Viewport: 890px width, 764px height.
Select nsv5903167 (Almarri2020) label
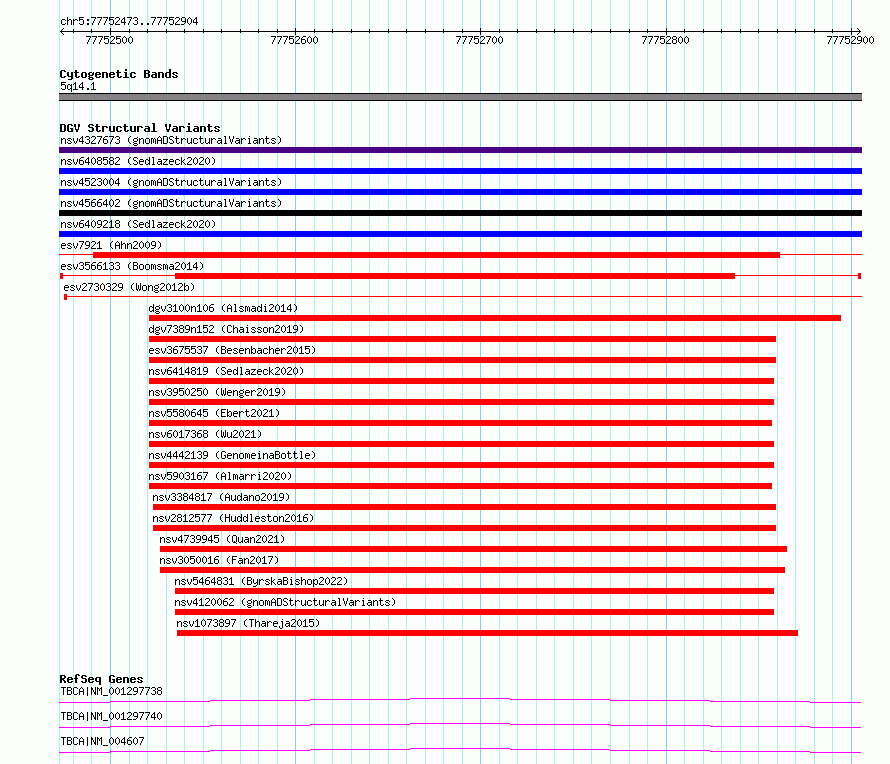pyautogui.click(x=220, y=476)
